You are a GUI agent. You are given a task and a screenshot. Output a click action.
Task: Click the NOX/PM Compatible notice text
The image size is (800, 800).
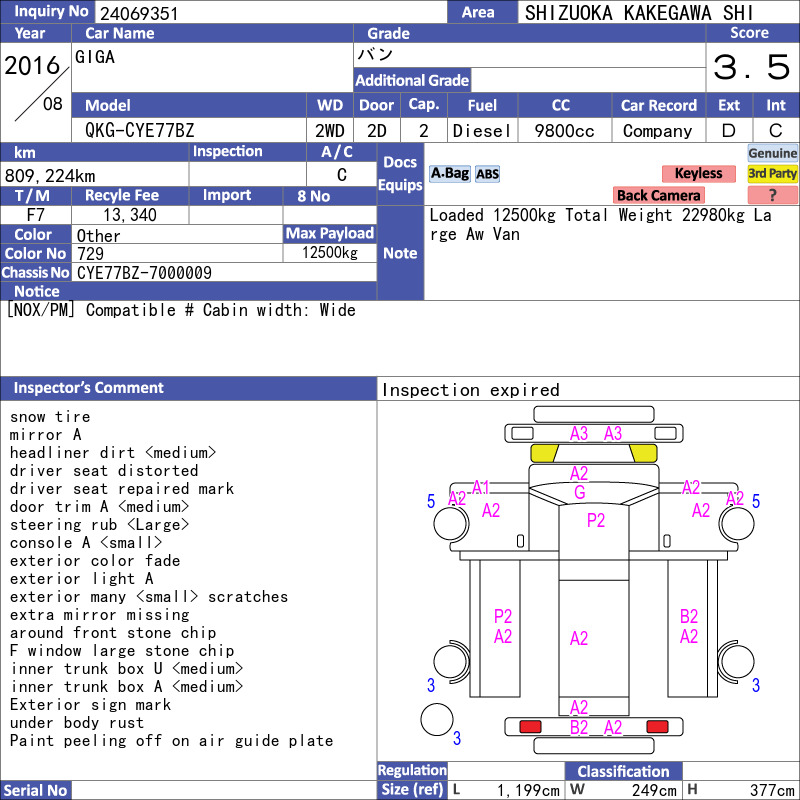click(x=181, y=310)
